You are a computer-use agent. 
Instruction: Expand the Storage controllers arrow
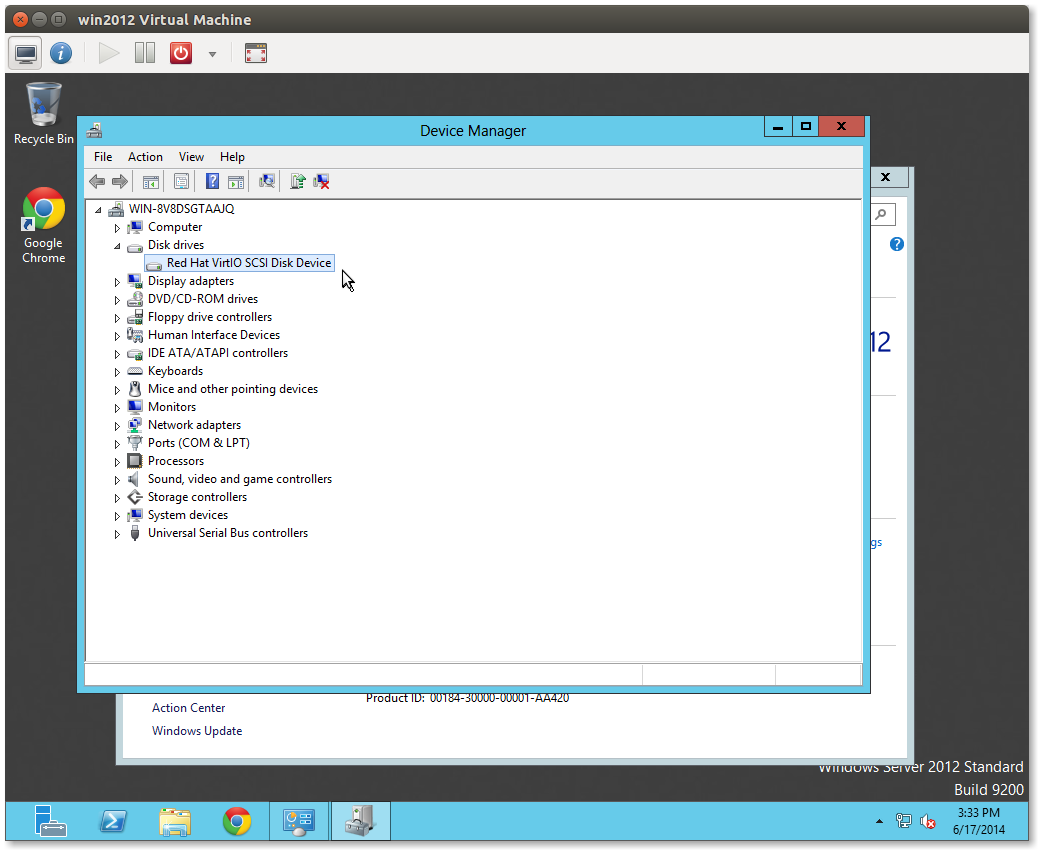click(117, 498)
